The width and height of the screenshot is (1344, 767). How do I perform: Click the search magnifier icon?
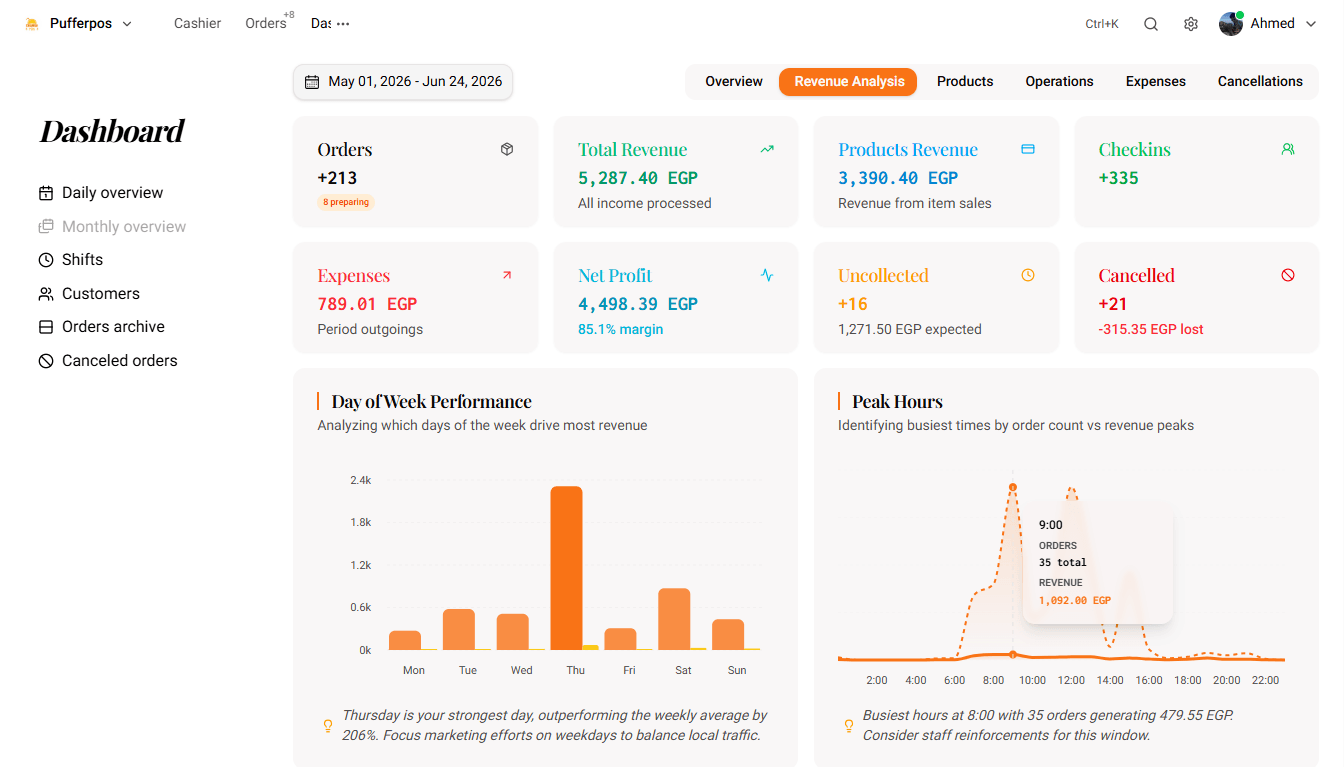click(1151, 24)
